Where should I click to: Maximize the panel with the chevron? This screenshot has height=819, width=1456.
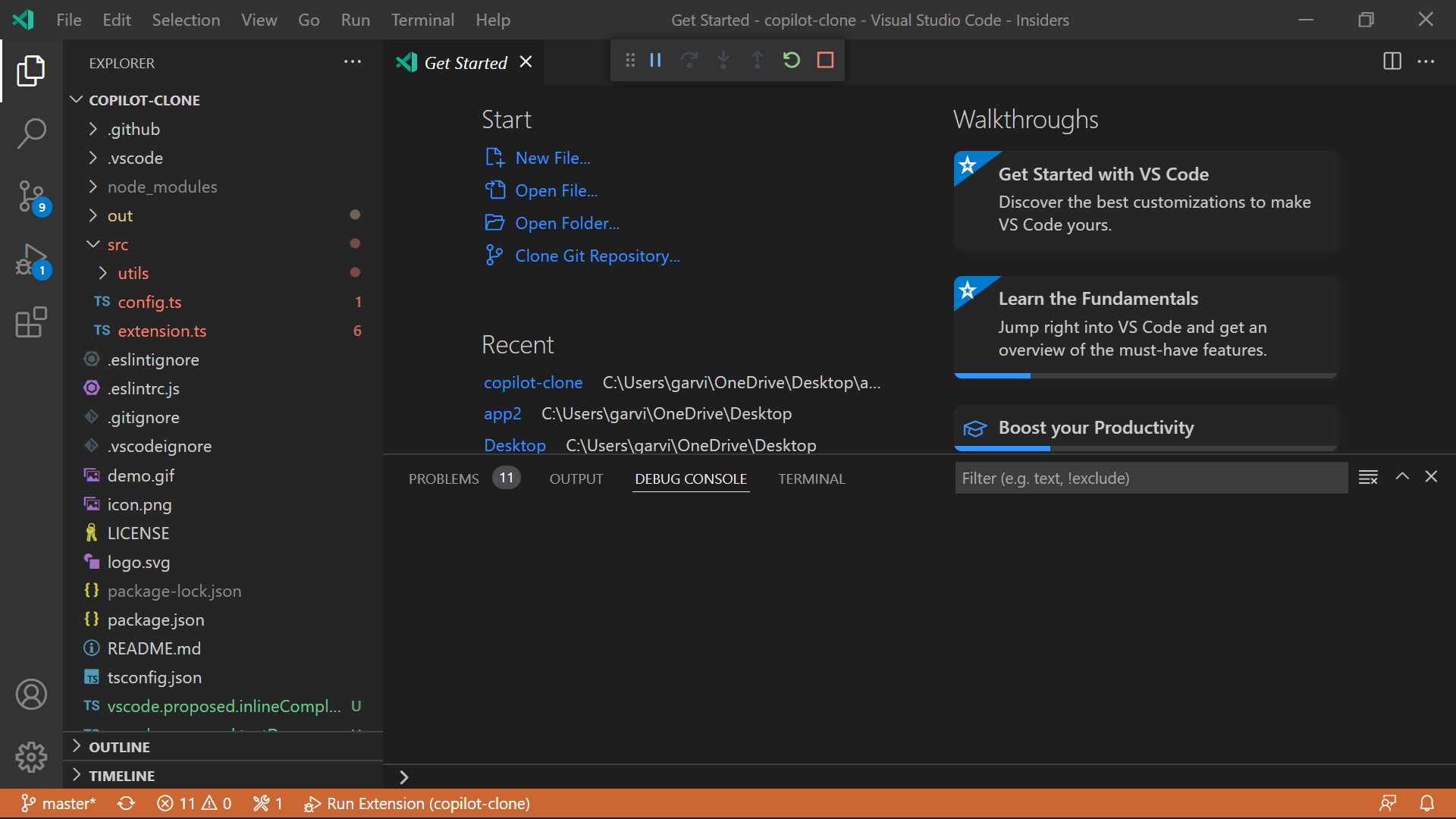[1401, 477]
